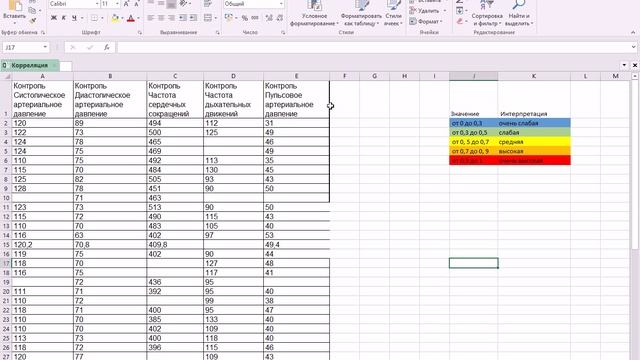Toggle bold Ж formatting
Viewport: 640px width, 360px height.
tap(53, 18)
